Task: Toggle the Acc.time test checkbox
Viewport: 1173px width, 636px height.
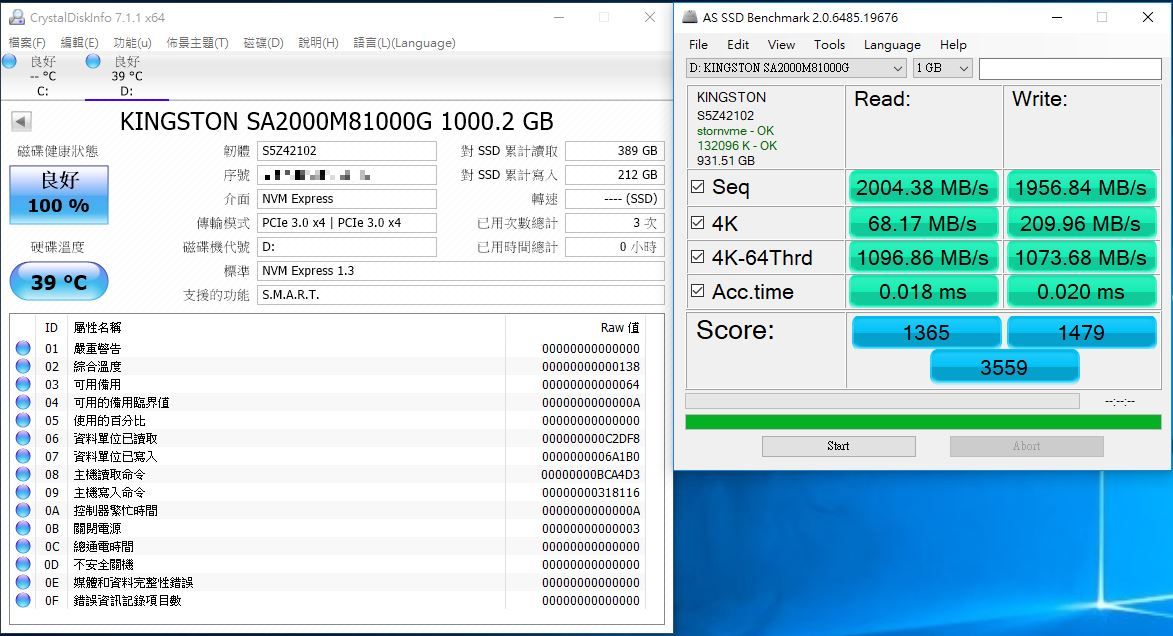Action: (697, 290)
